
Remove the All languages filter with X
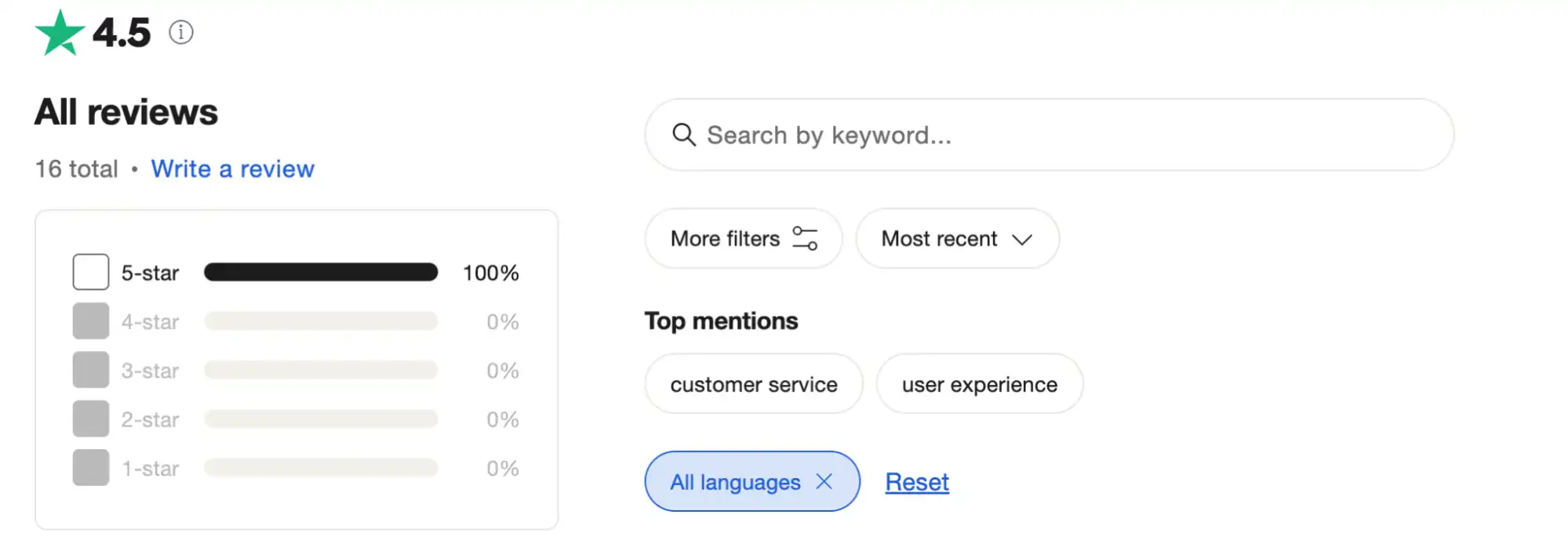pos(824,481)
